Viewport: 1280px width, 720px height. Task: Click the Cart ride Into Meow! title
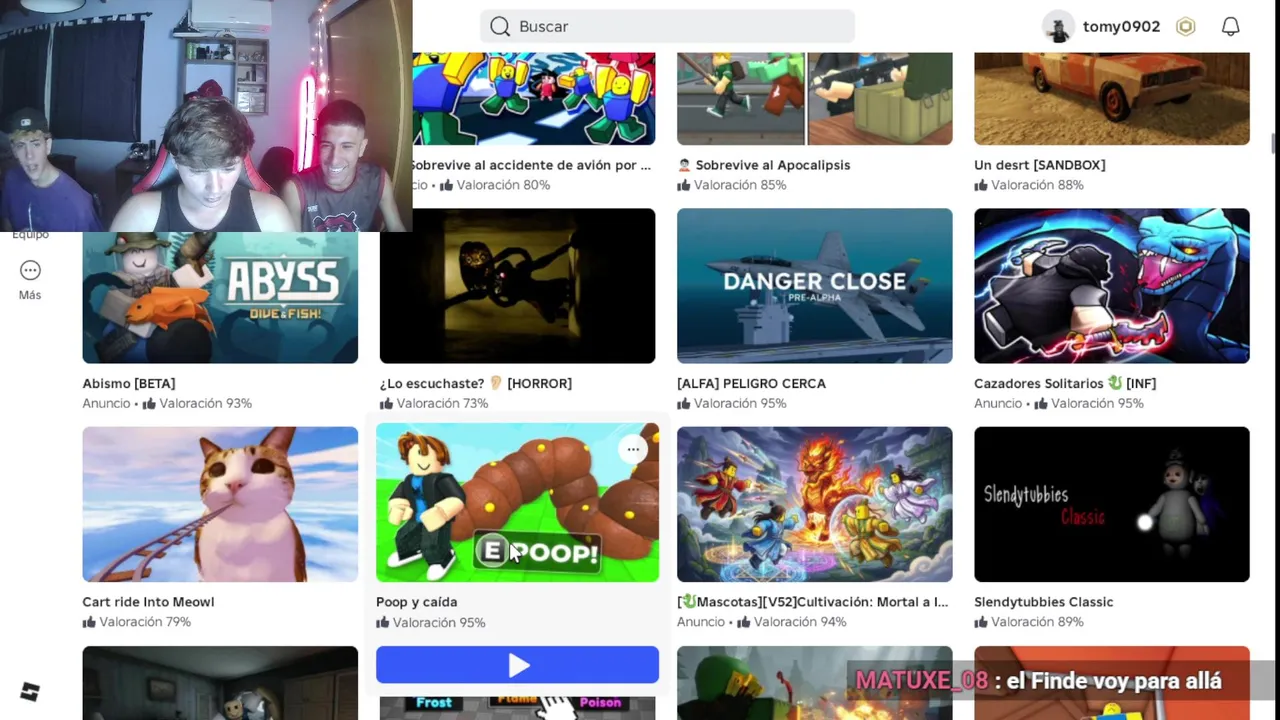(x=148, y=602)
